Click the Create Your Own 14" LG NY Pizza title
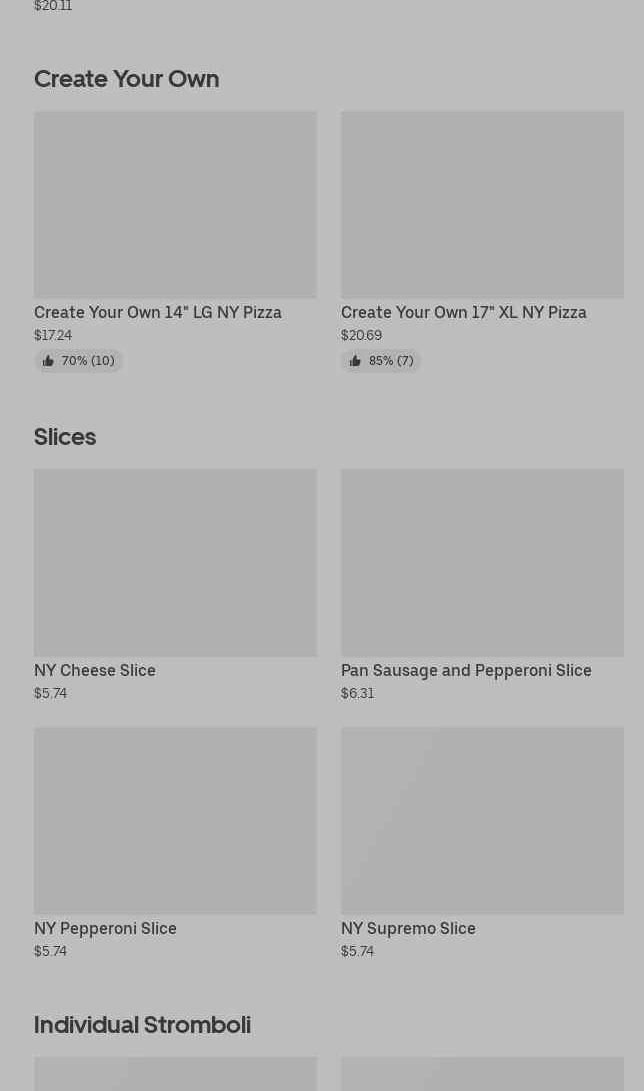Viewport: 644px width, 1091px height. [x=158, y=312]
